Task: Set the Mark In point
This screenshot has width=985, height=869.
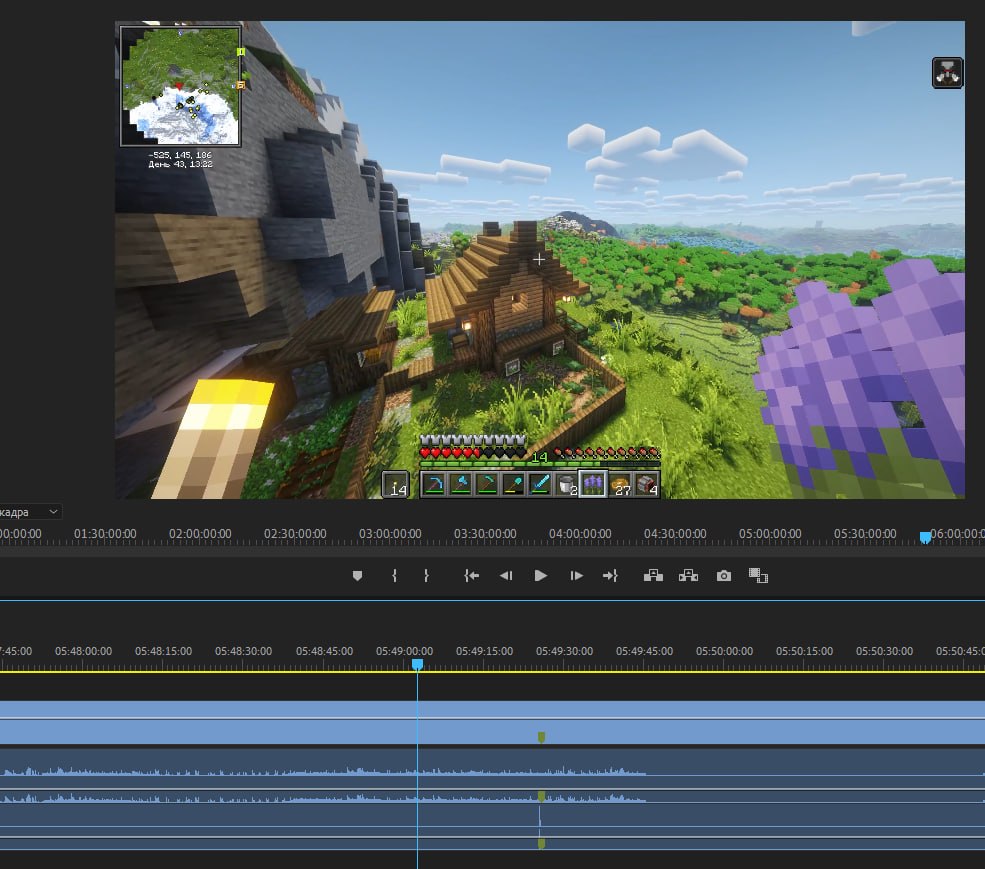Action: click(x=394, y=576)
